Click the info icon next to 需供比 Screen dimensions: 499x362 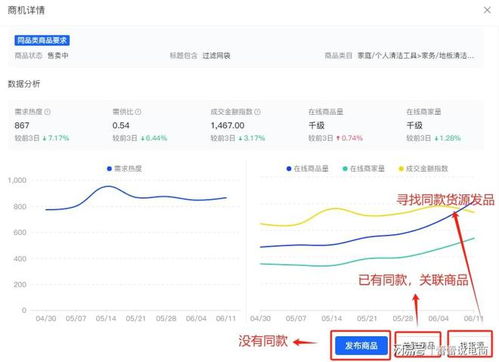coord(138,112)
